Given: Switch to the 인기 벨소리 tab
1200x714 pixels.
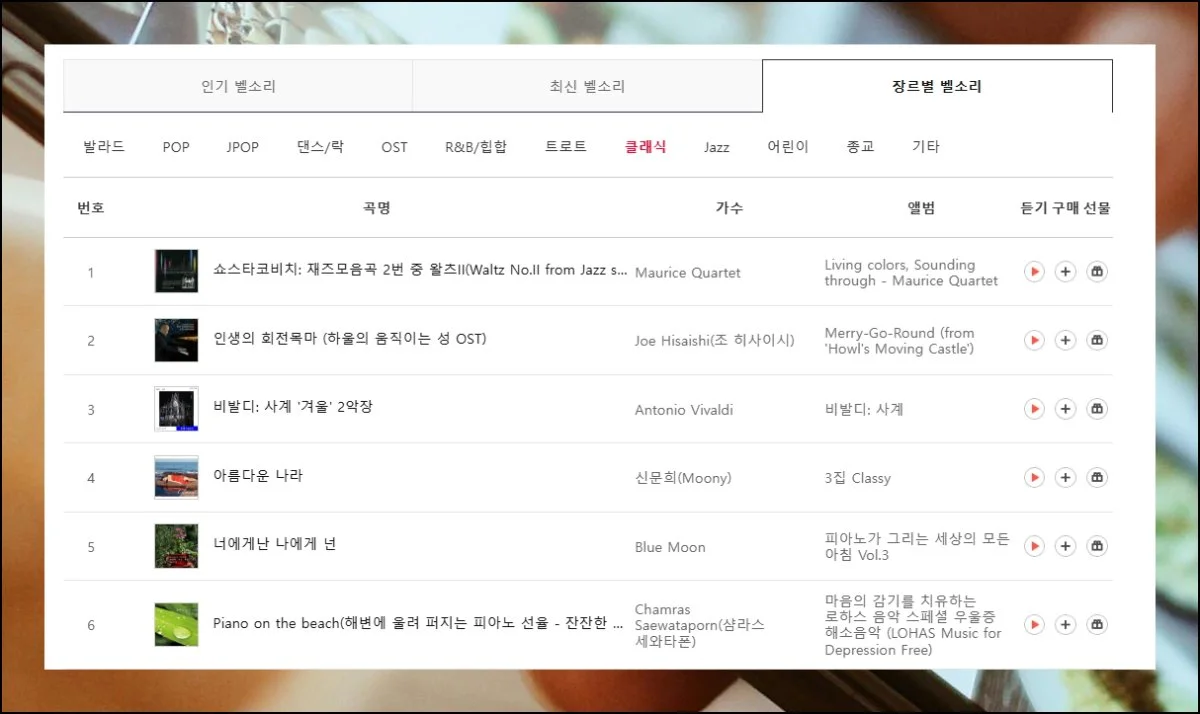Looking at the screenshot, I should tap(238, 87).
